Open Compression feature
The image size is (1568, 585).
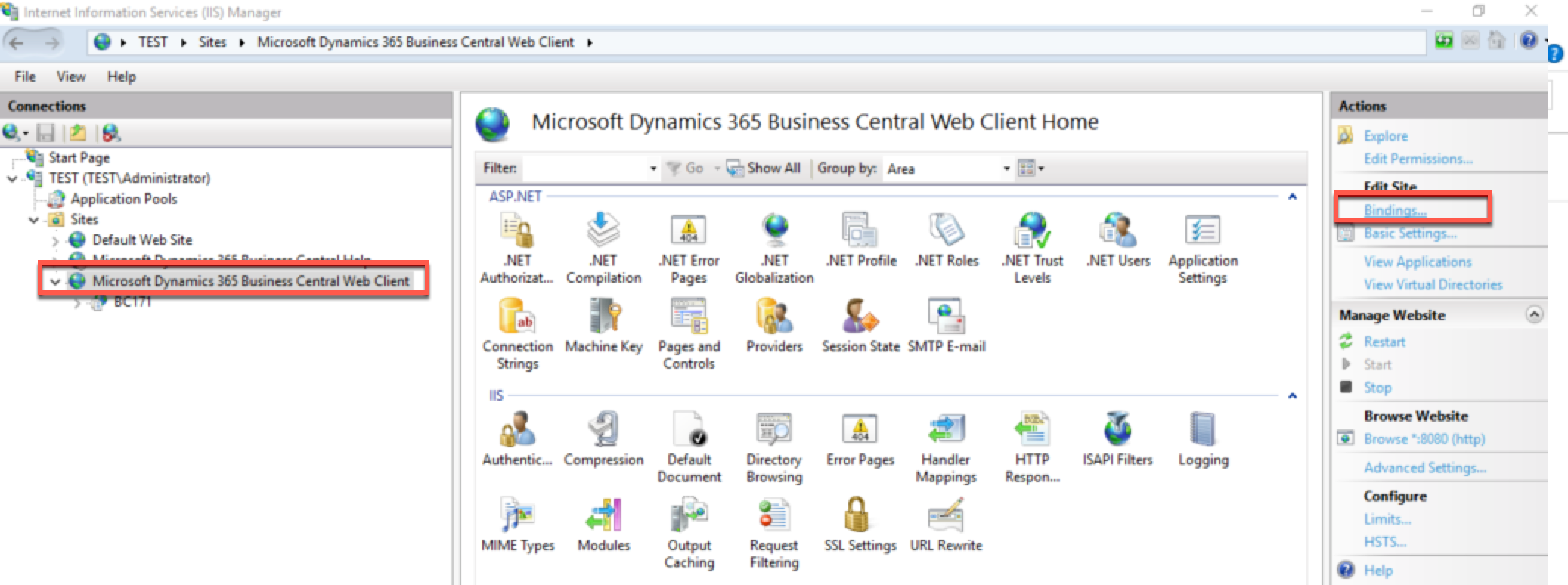coord(603,439)
